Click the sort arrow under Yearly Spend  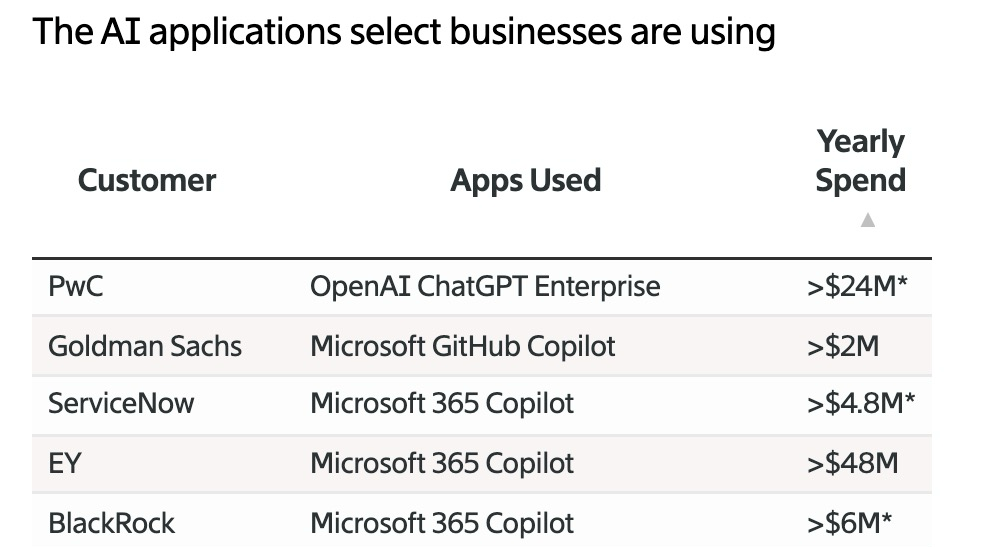pos(867,220)
